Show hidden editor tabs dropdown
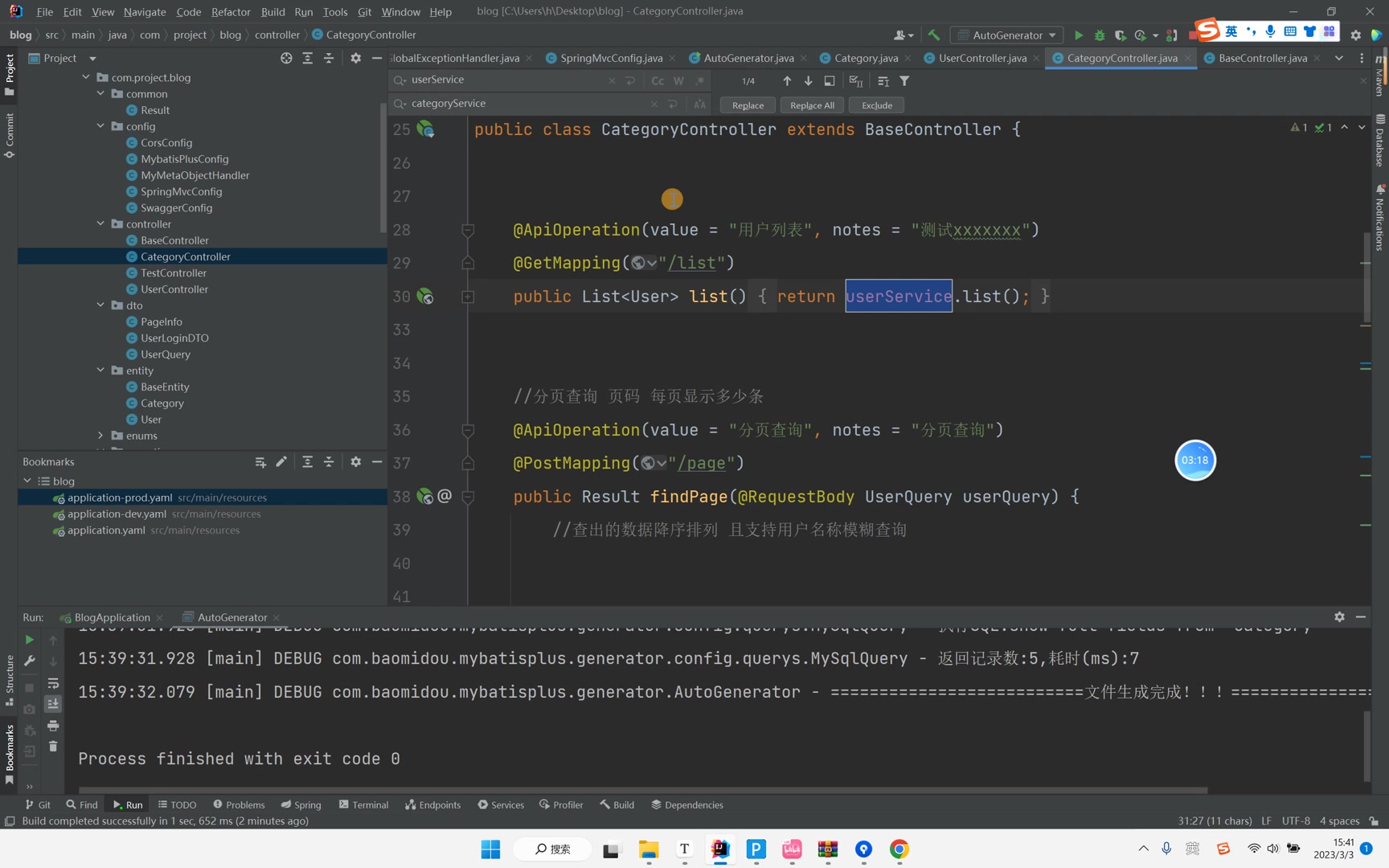 tap(1338, 58)
